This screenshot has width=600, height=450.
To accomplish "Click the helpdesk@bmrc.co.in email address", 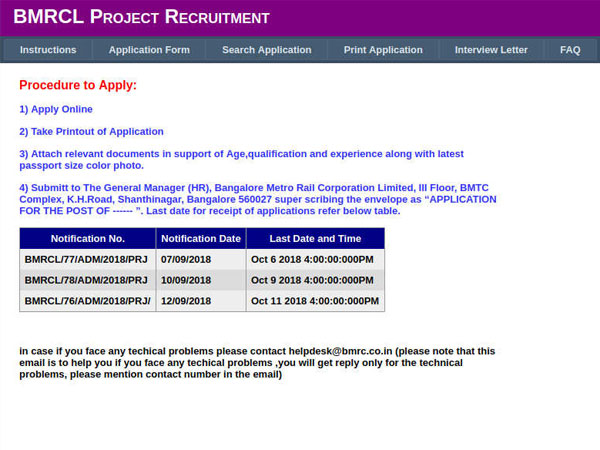I will 340,351.
